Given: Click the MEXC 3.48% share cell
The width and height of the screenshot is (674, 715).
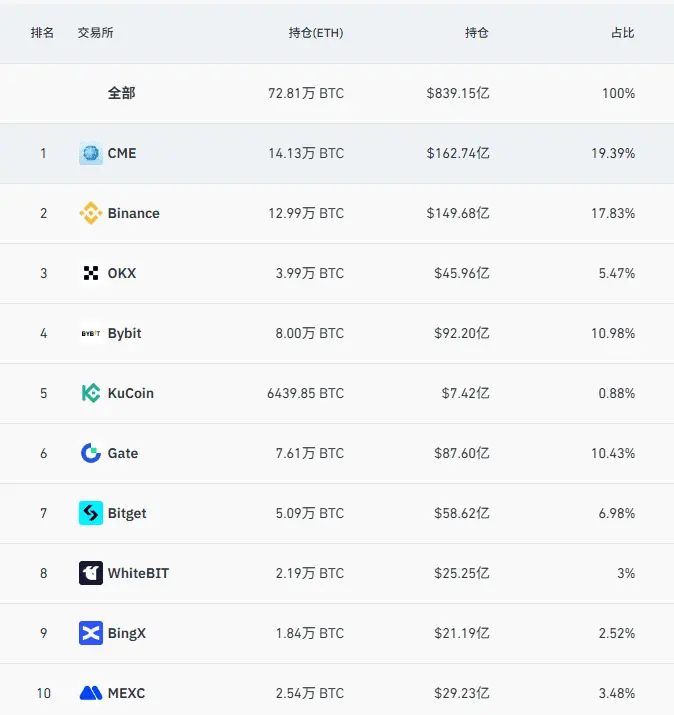Looking at the screenshot, I should pos(617,693).
